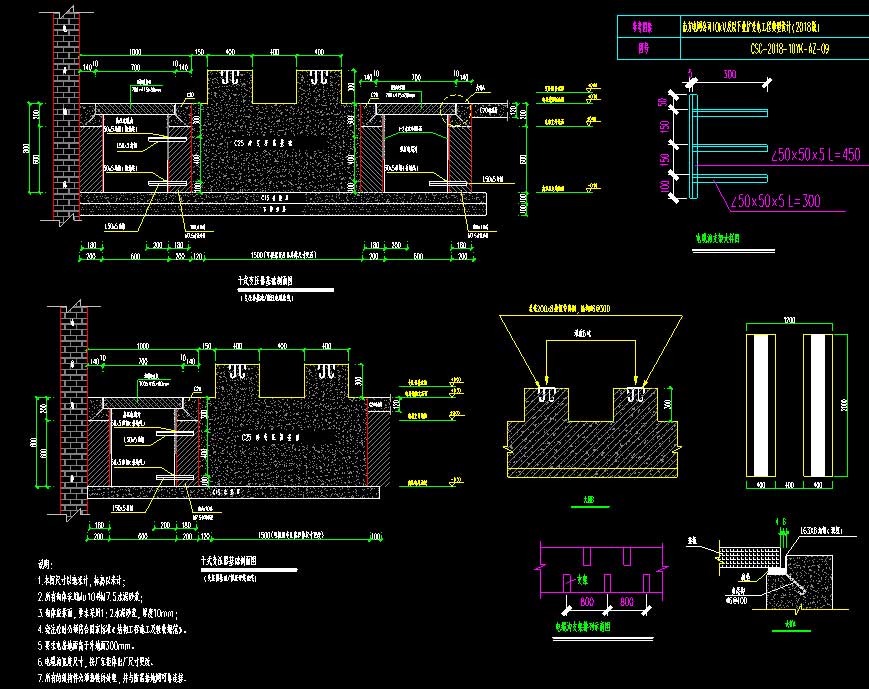The height and width of the screenshot is (689, 869).
Task: Select note 5 mentioning 300mm
Action: coord(86,646)
